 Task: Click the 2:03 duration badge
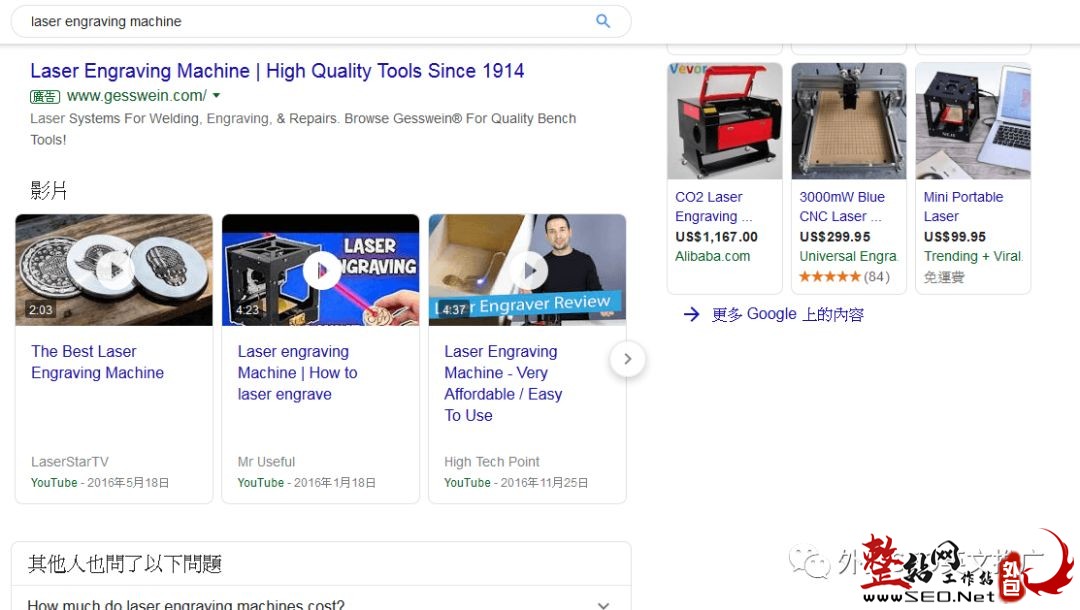tap(40, 310)
